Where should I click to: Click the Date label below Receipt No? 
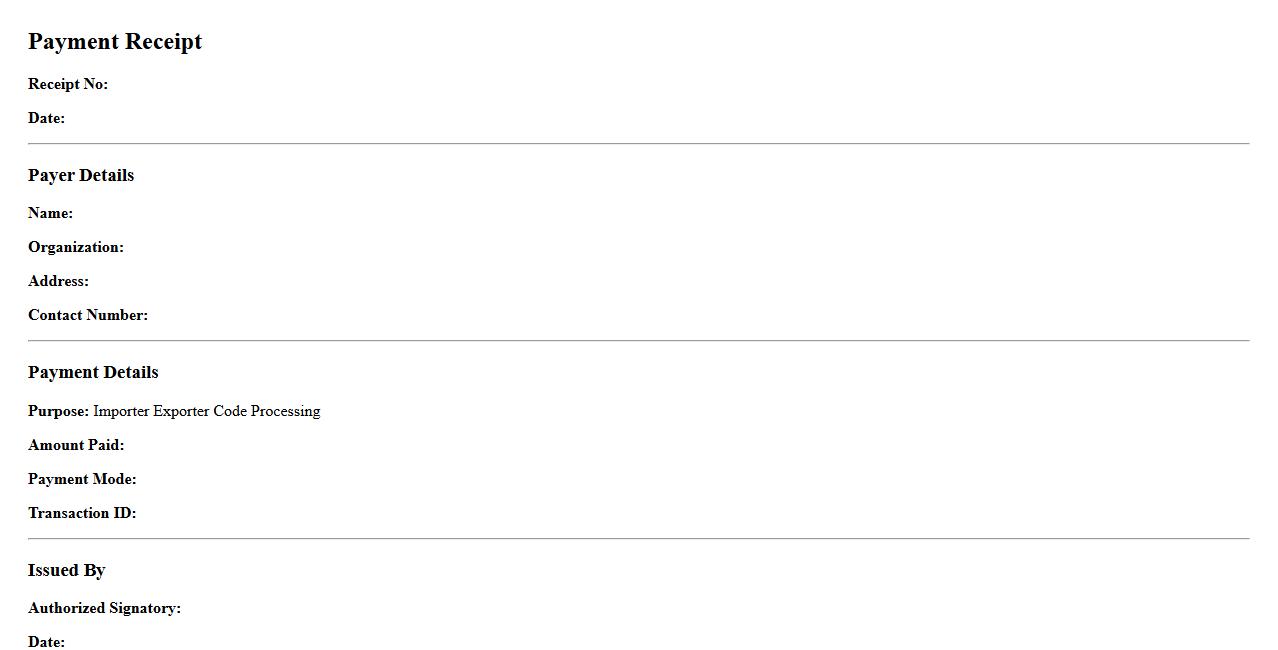coord(47,118)
